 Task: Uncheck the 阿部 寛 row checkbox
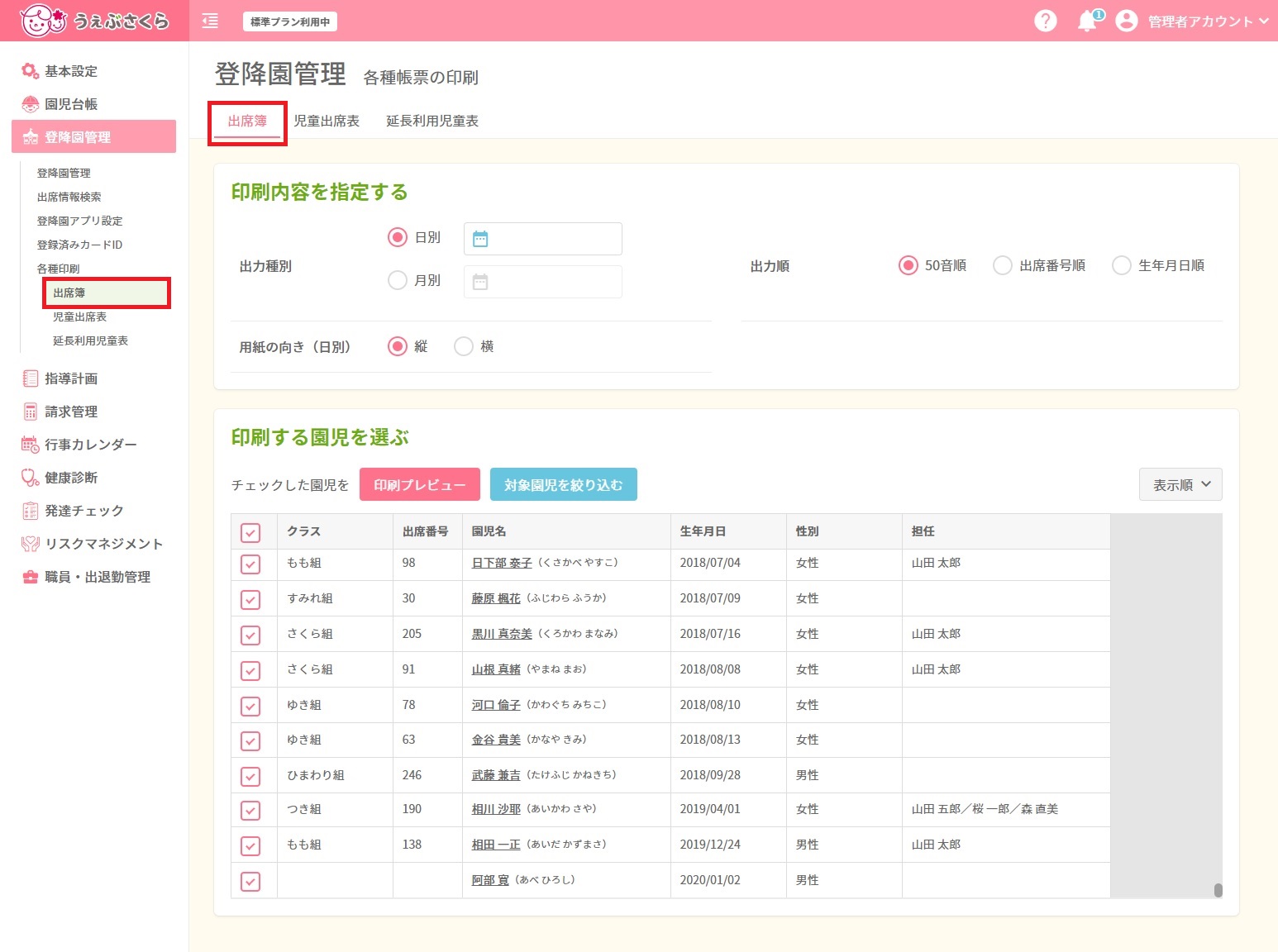point(250,882)
